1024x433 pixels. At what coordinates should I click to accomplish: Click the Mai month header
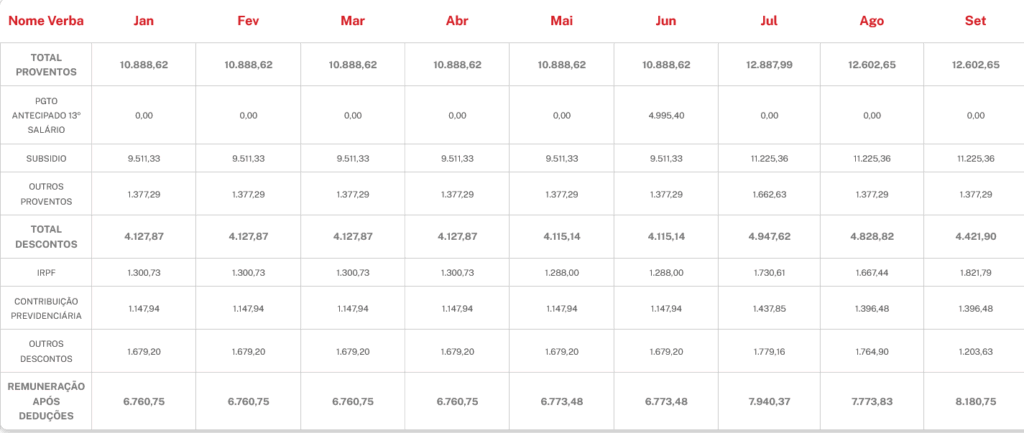(x=562, y=21)
